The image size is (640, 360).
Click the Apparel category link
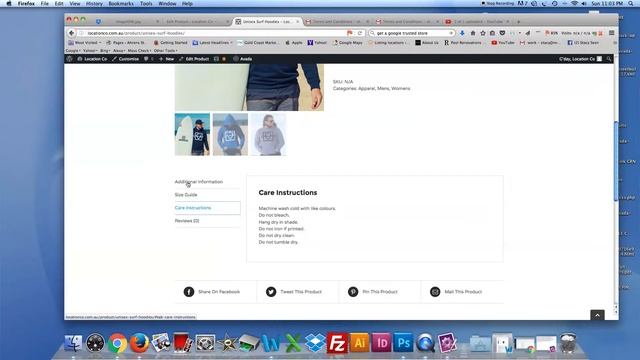tap(367, 89)
